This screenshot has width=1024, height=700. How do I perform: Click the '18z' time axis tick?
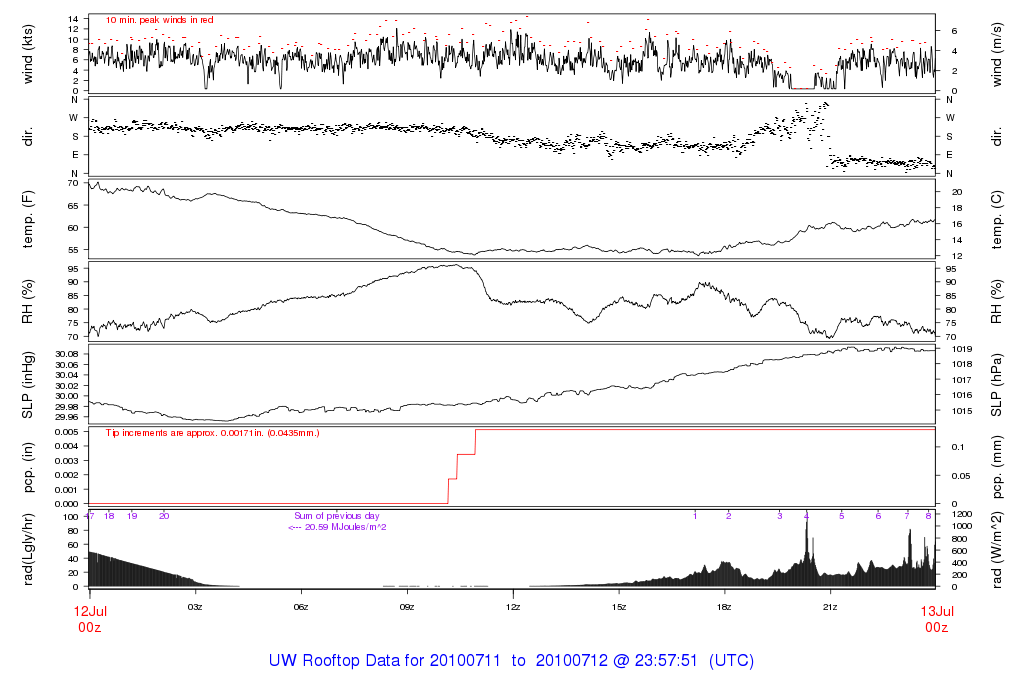[724, 607]
